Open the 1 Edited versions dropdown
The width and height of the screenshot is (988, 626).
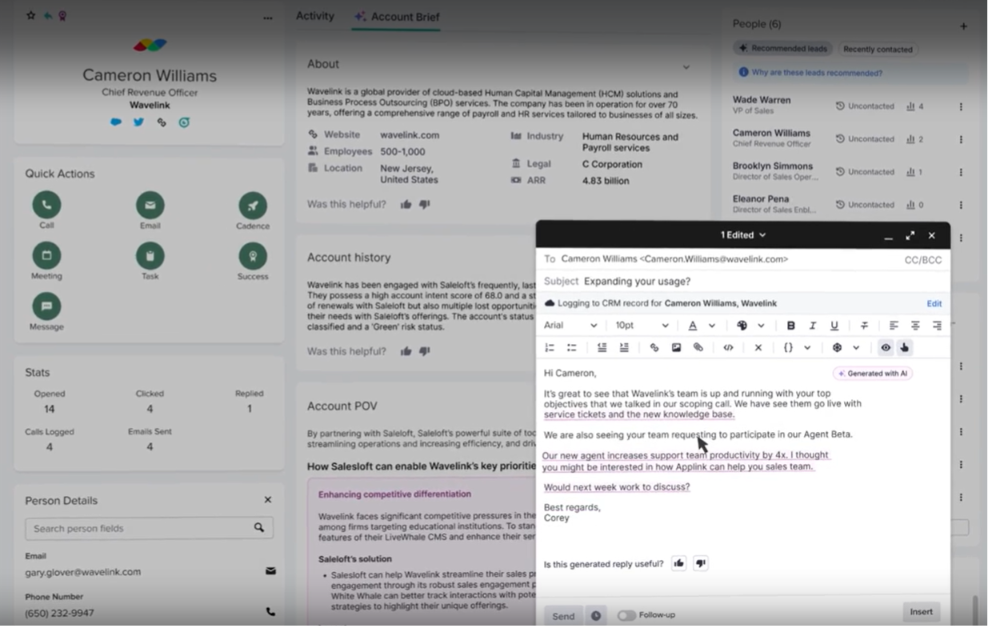[x=744, y=235]
